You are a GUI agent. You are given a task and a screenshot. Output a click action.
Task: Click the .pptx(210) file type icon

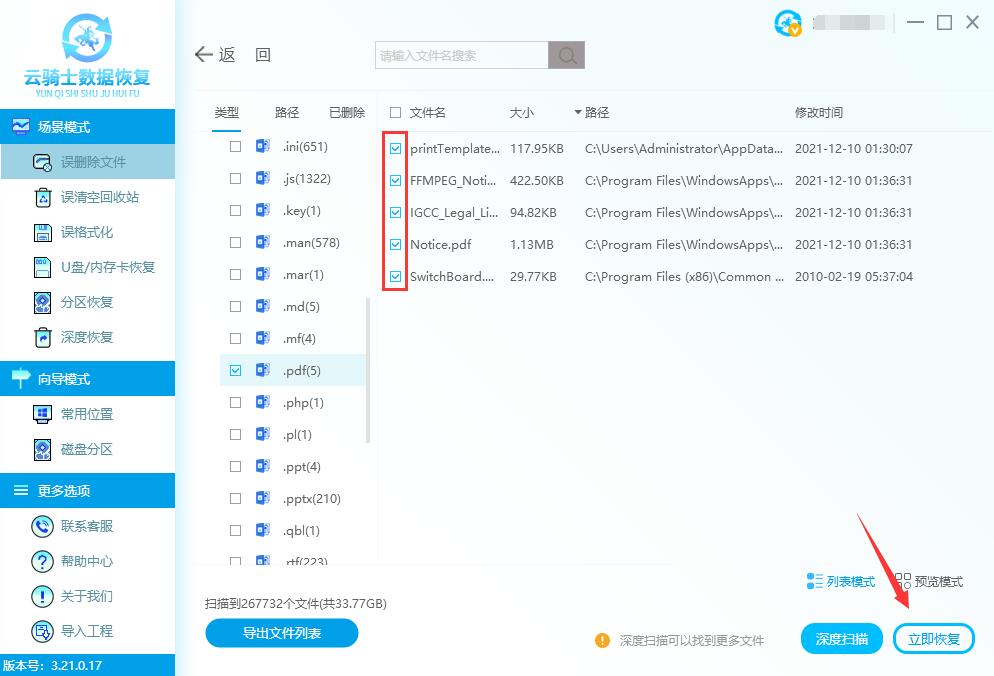[x=262, y=498]
